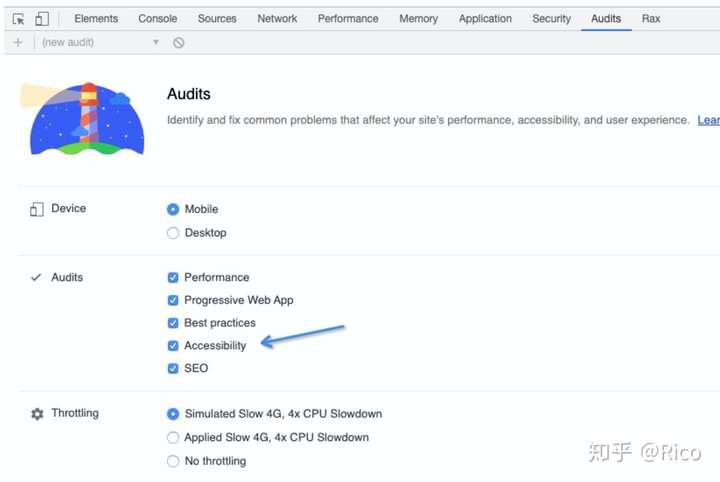
Task: Open the Console tab
Action: [x=158, y=19]
